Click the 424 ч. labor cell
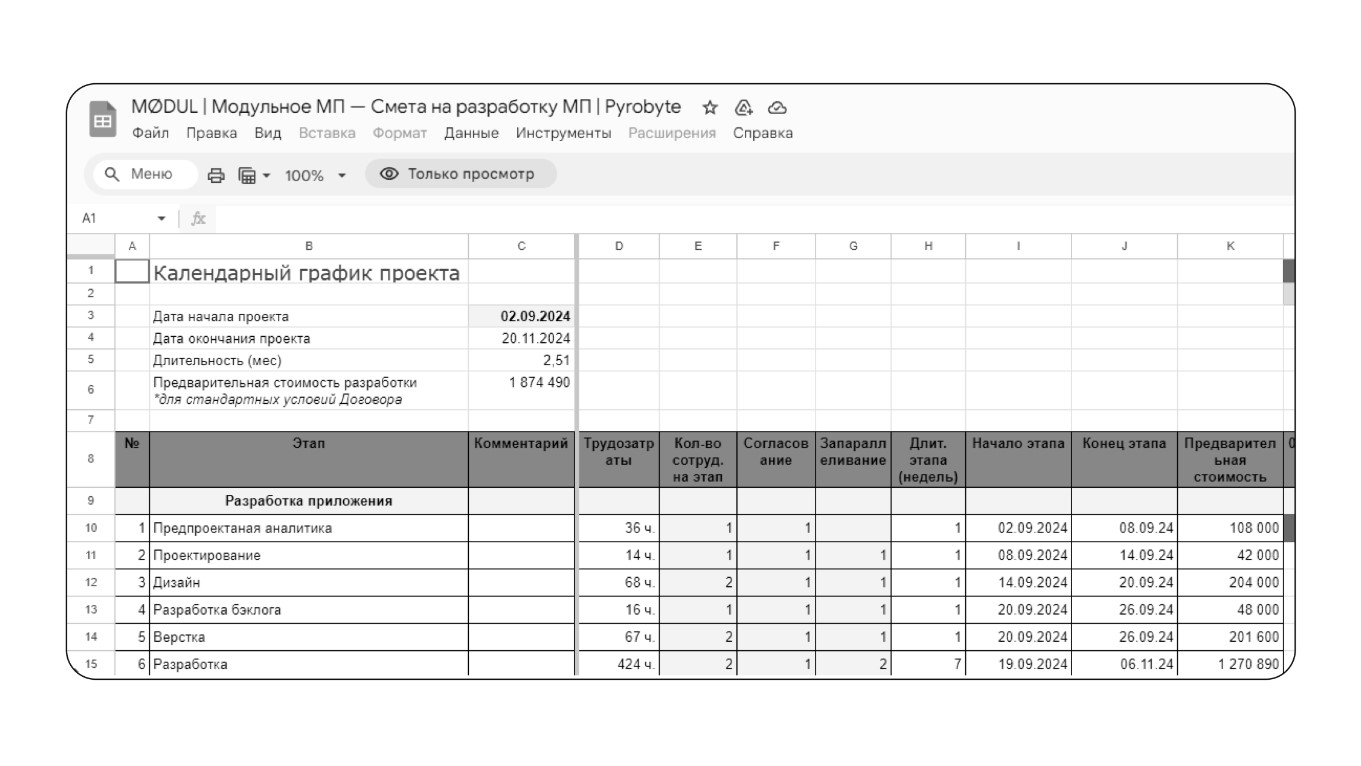Screen dimensions: 1361x766 (619, 664)
